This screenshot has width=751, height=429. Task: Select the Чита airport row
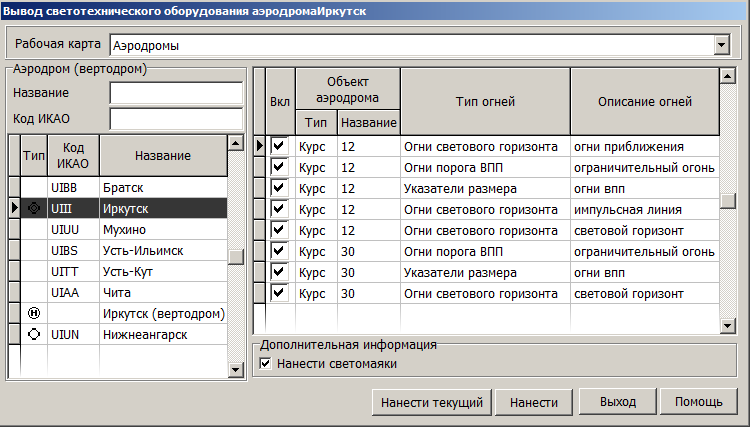161,293
